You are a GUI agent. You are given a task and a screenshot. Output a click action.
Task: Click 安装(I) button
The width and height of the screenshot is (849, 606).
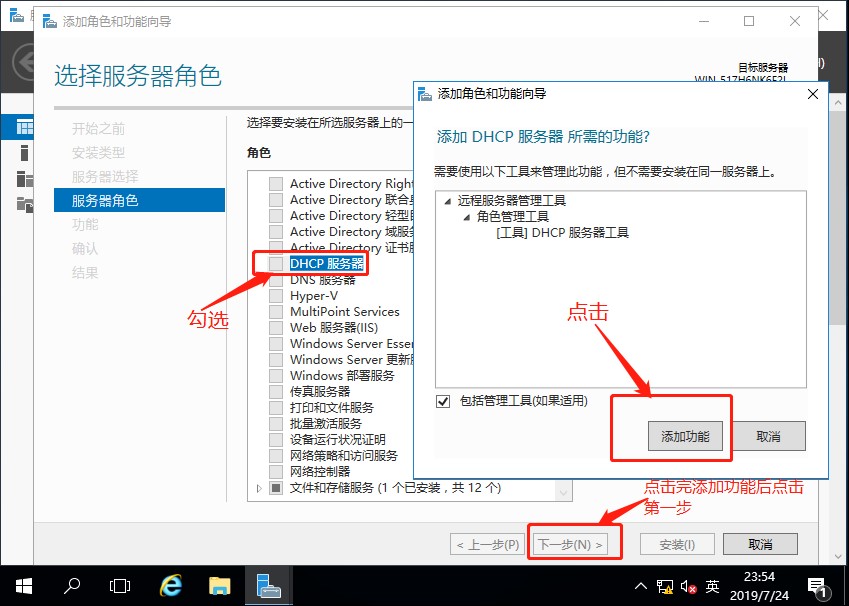(677, 544)
